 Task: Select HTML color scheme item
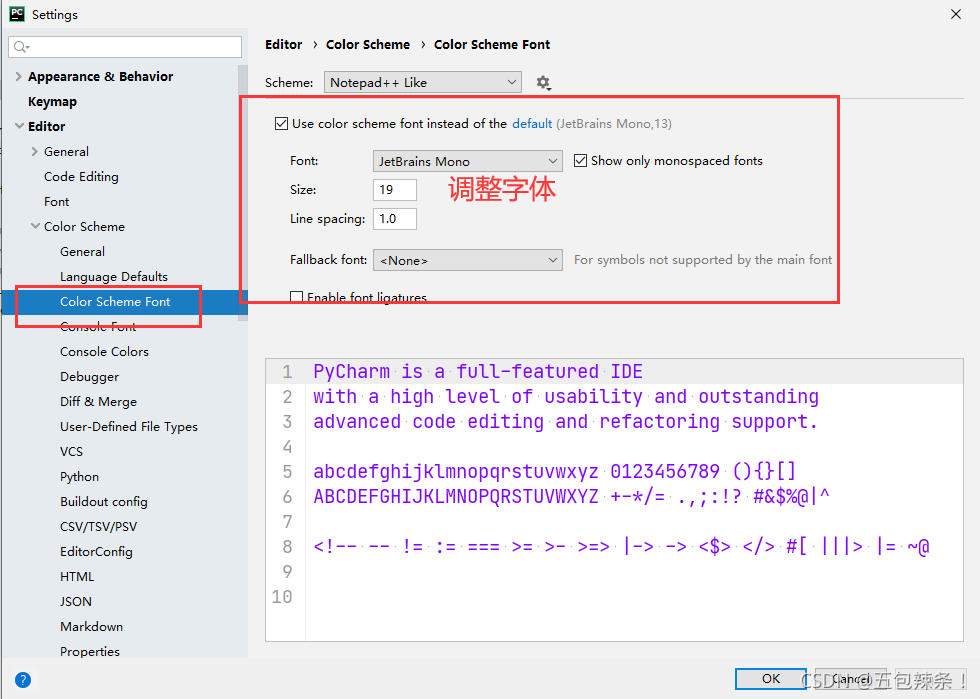point(77,576)
